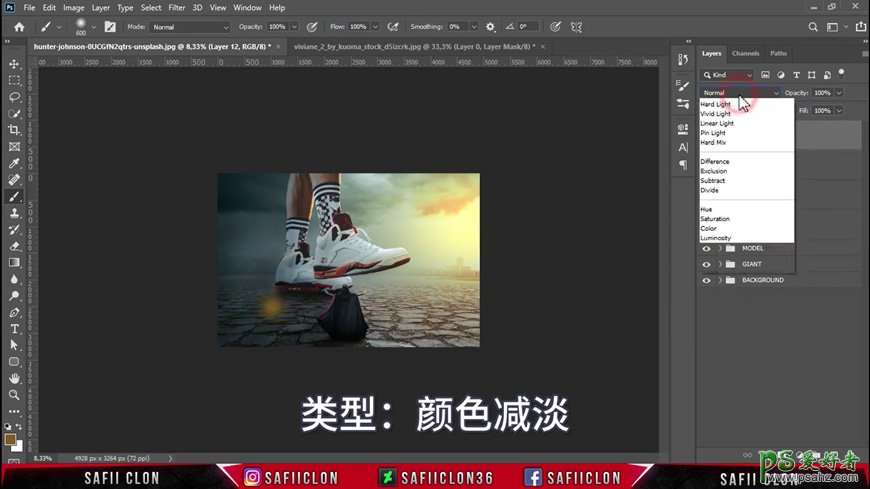Viewport: 870px width, 489px height.
Task: Expand the GIANT layer group
Action: (x=720, y=265)
